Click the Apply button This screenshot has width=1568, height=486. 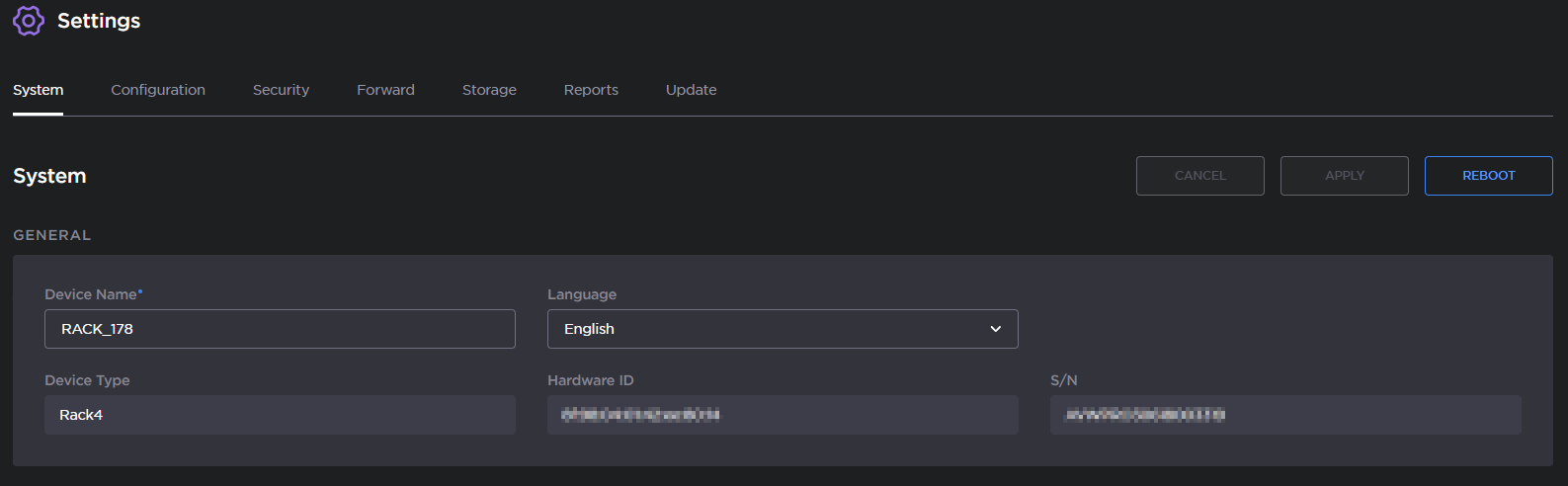(1344, 176)
